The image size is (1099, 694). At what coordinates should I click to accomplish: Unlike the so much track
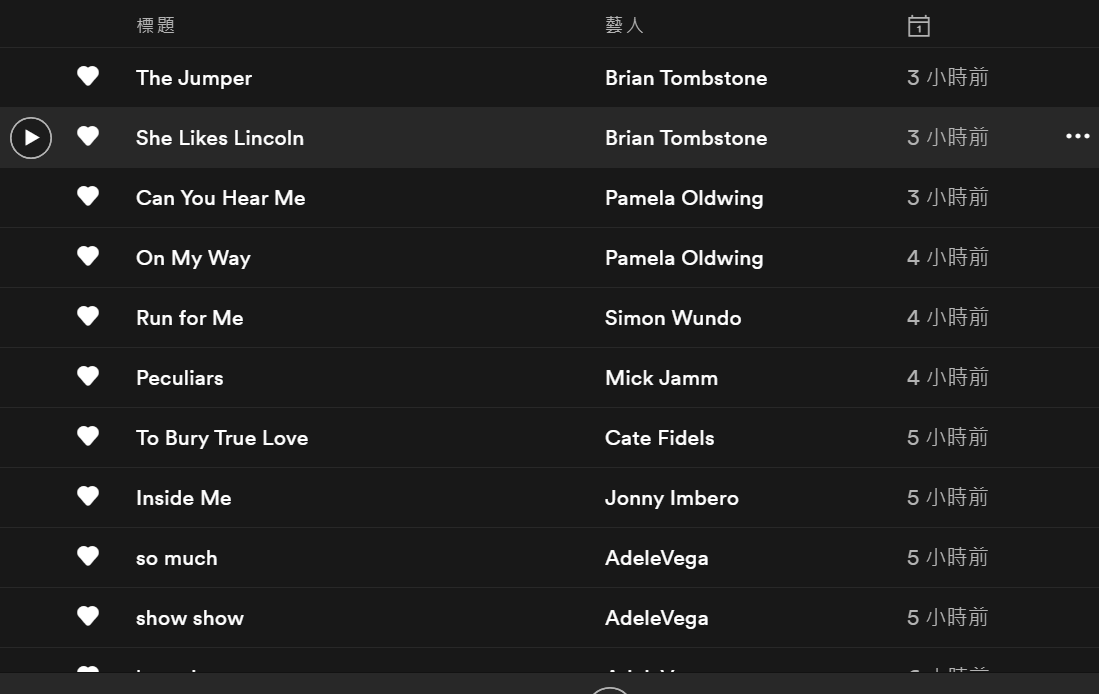(88, 556)
